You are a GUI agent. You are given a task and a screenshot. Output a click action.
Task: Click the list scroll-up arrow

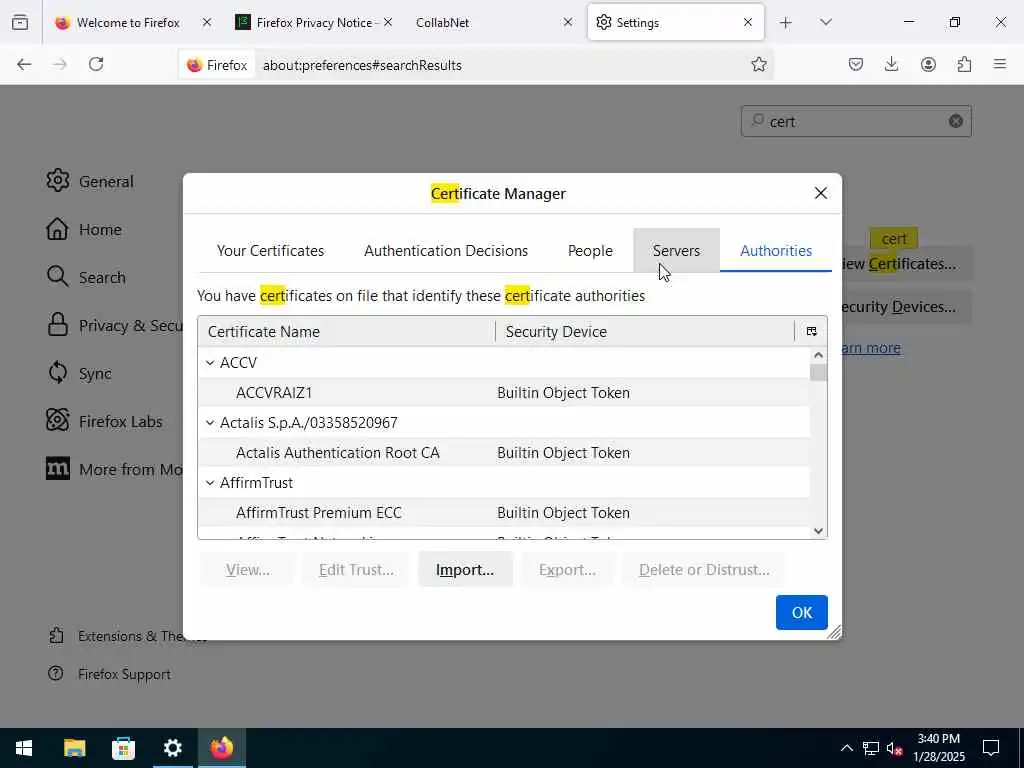(x=818, y=355)
